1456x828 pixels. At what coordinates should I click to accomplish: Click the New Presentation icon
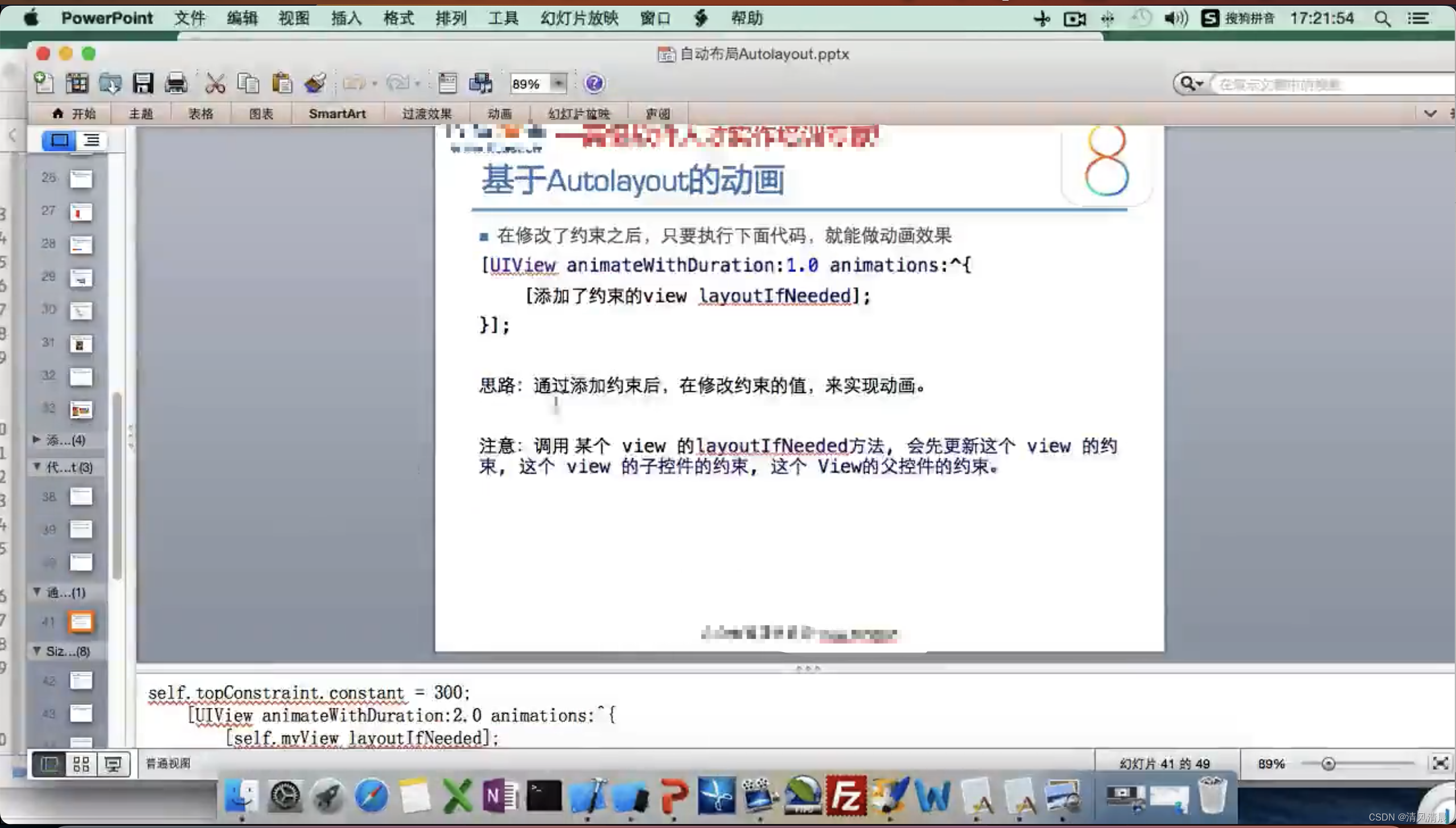coord(44,84)
